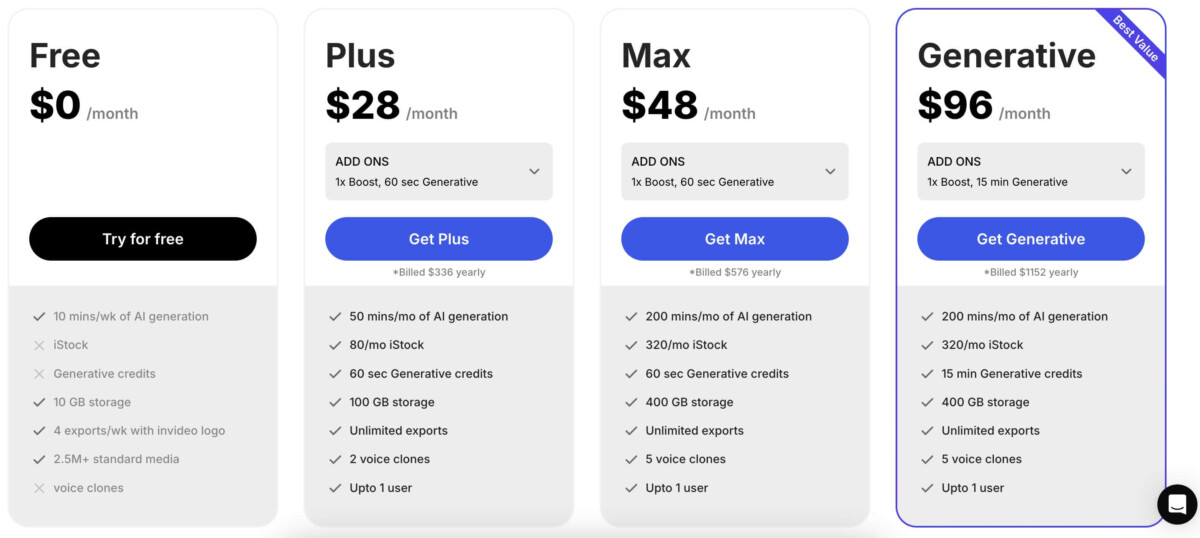
Task: Expand the Plus plan ADD ONS dropdown
Action: coord(439,171)
